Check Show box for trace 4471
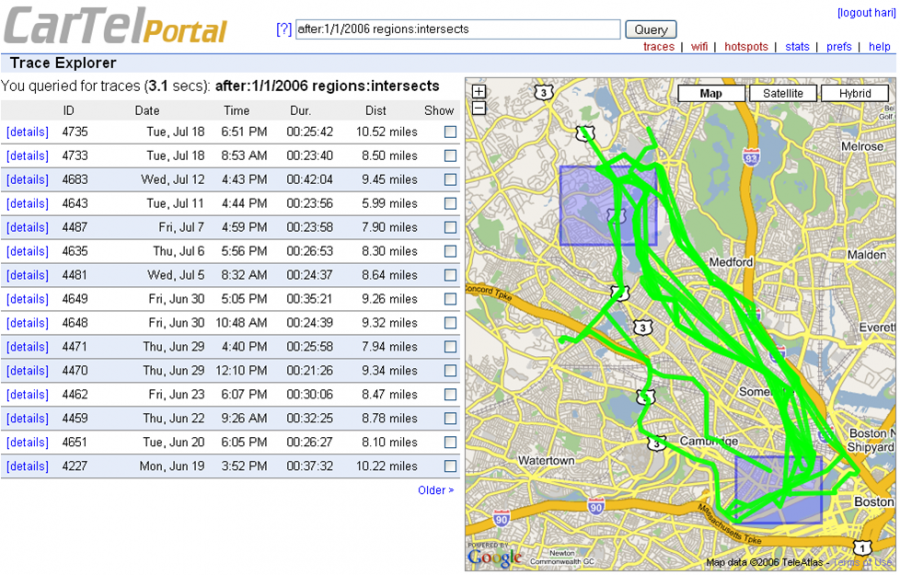 [x=451, y=347]
